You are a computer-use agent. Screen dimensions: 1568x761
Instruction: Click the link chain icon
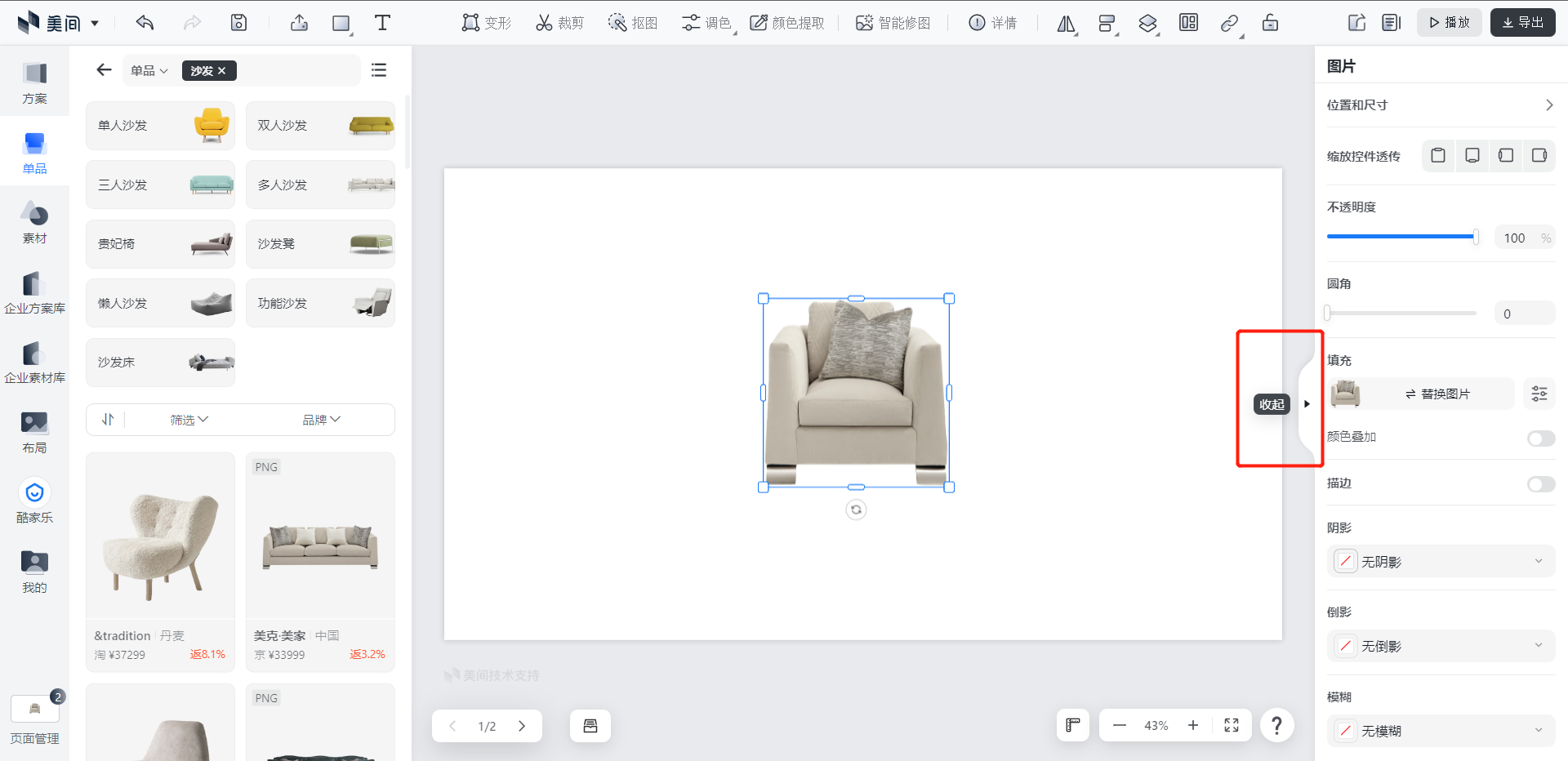pyautogui.click(x=1229, y=24)
